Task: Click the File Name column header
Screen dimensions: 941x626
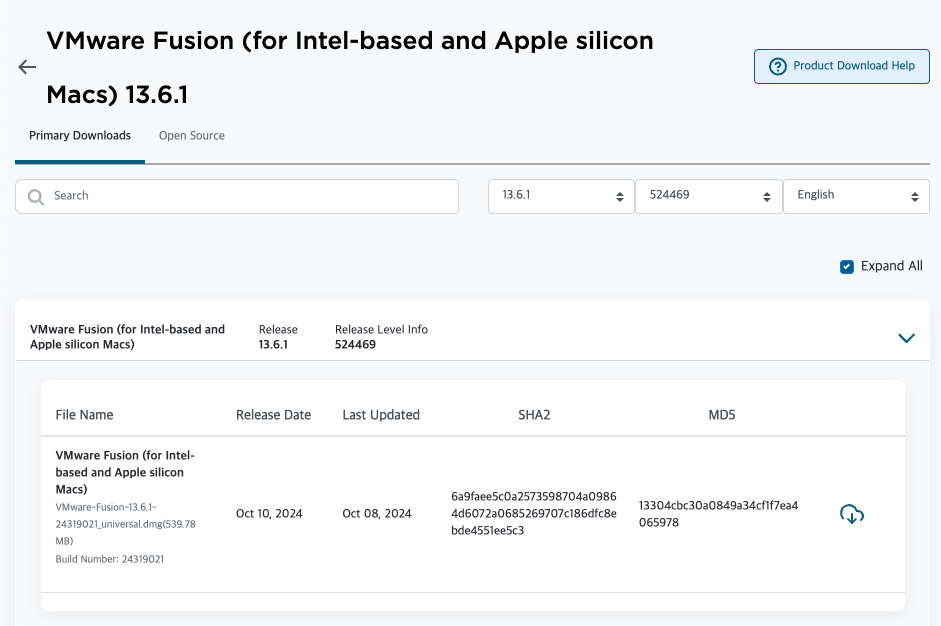Action: tap(85, 415)
